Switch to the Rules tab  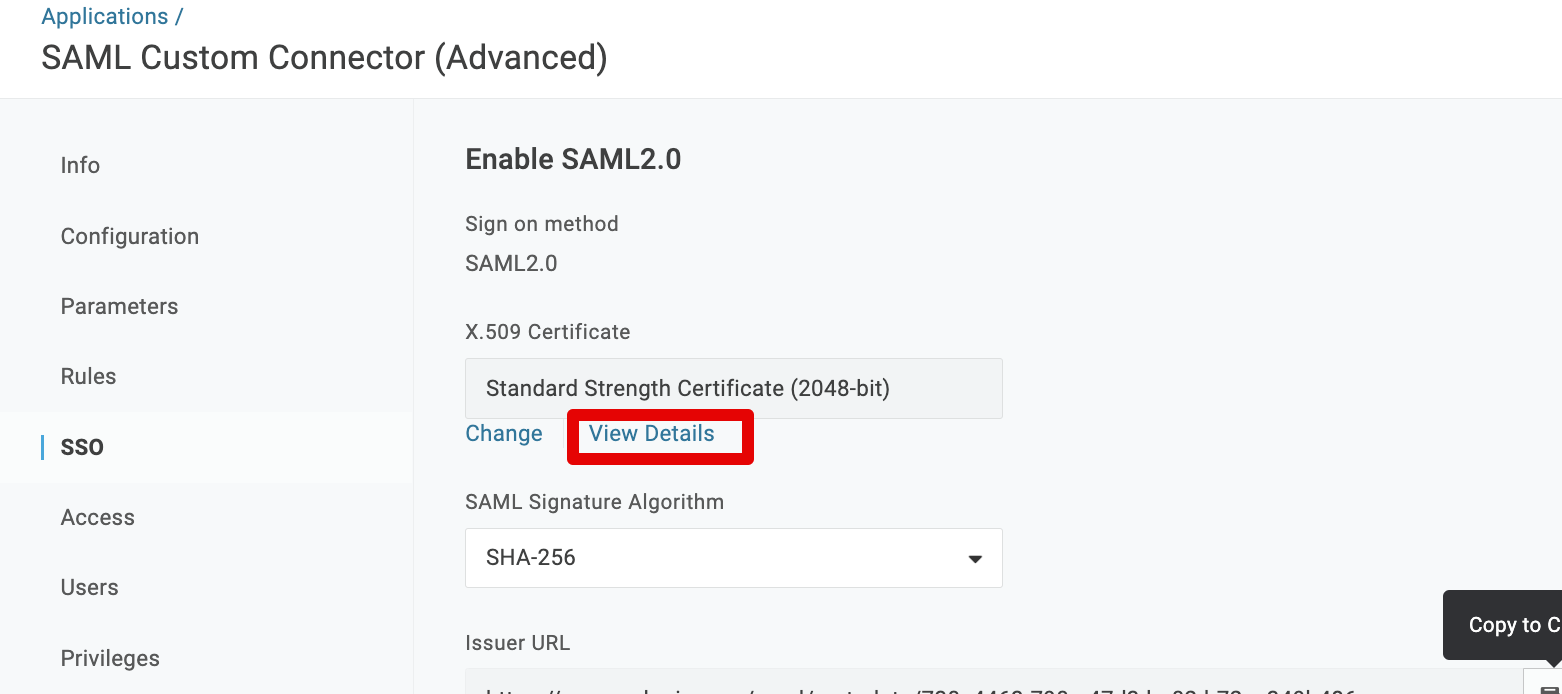pos(88,377)
